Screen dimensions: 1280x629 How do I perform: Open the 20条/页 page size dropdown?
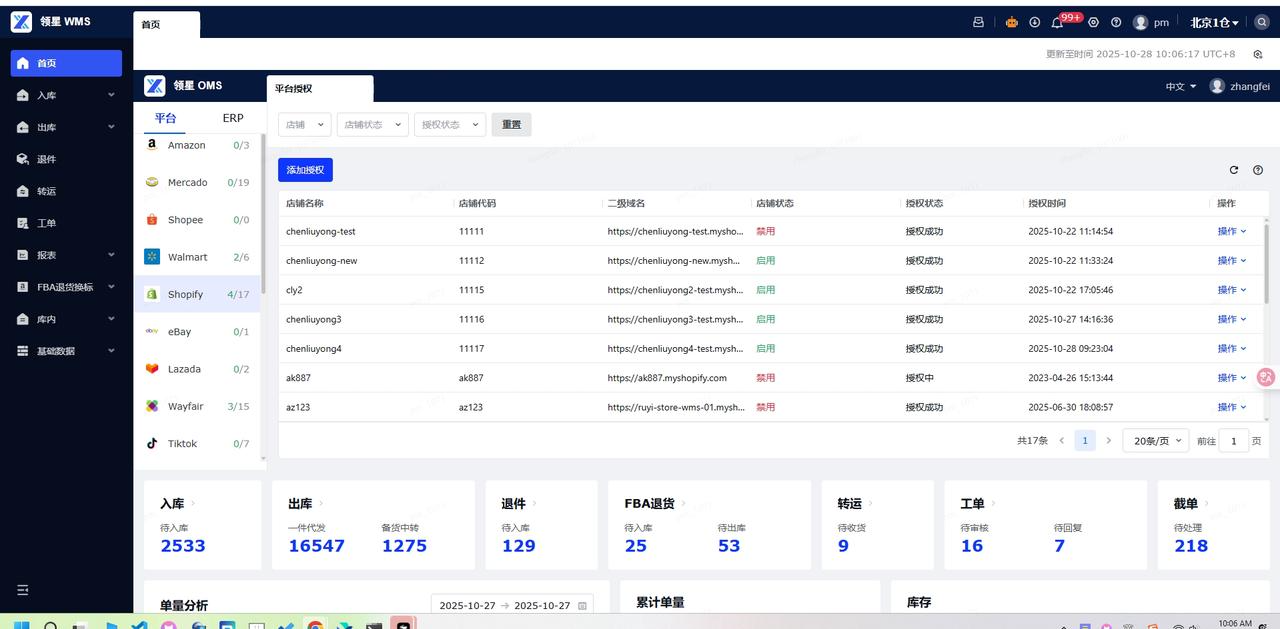[x=1155, y=440]
